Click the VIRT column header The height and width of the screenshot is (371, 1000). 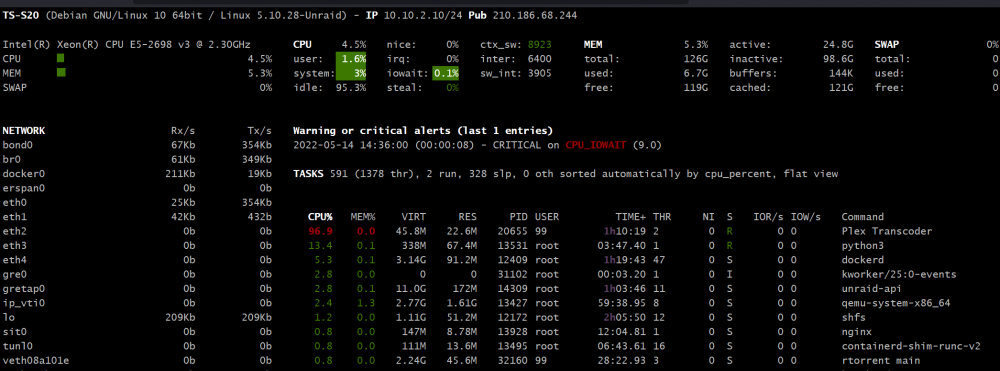[x=414, y=217]
